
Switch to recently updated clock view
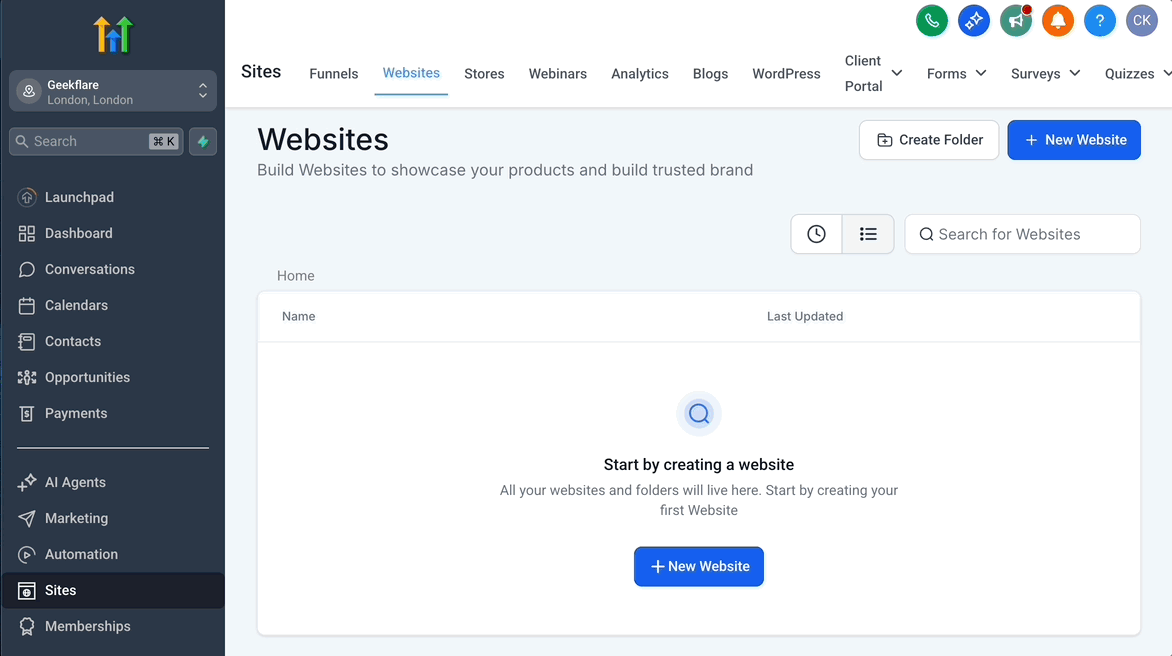pos(816,234)
